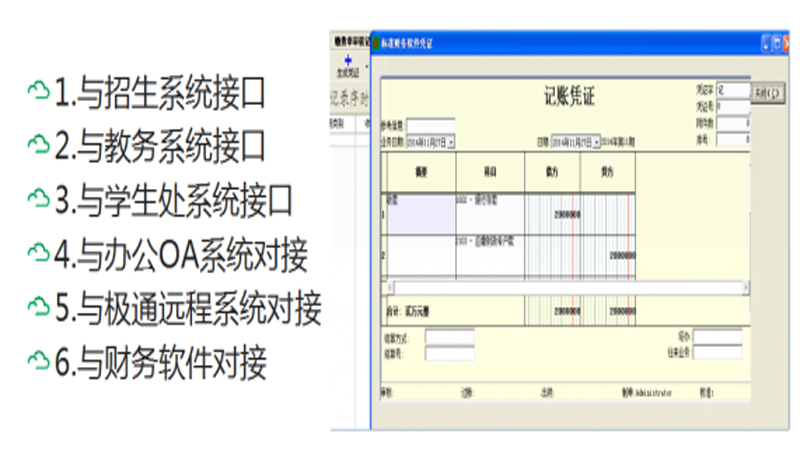The height and width of the screenshot is (470, 800).
Task: Click the 结算方式 input field
Action: pyautogui.click(x=449, y=337)
